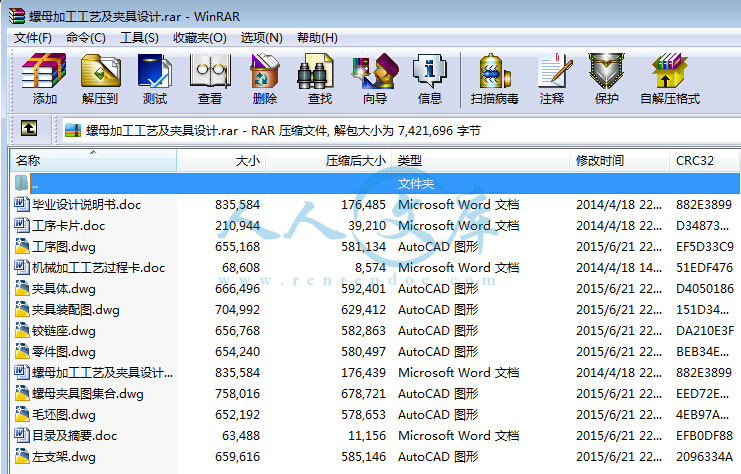This screenshot has height=474, width=741.
Task: Click Word icon of 目录及摘要.doc
Action: pos(22,435)
